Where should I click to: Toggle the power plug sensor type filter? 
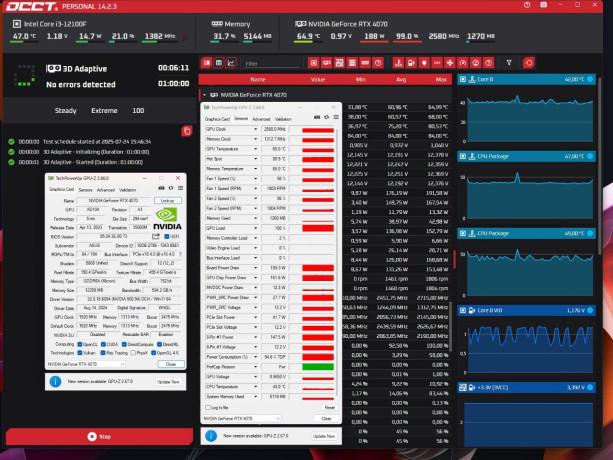(424, 63)
